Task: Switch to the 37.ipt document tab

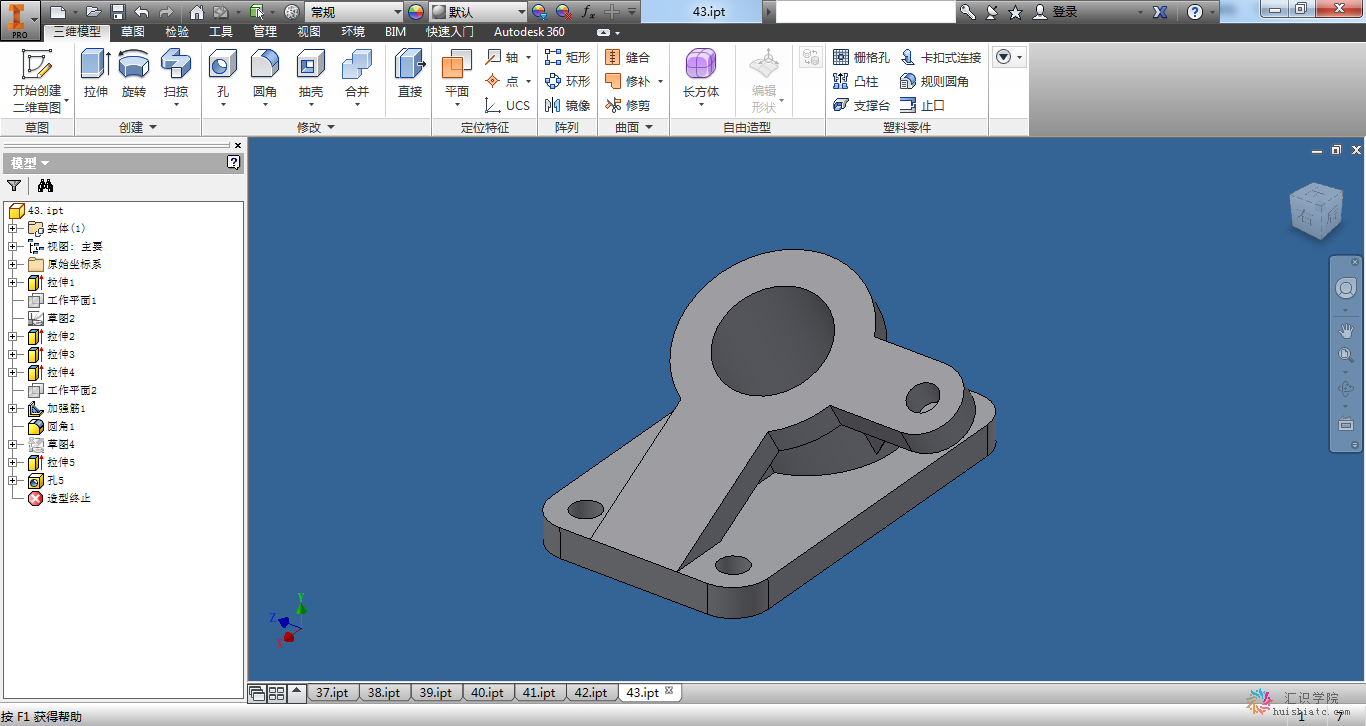Action: coord(331,692)
